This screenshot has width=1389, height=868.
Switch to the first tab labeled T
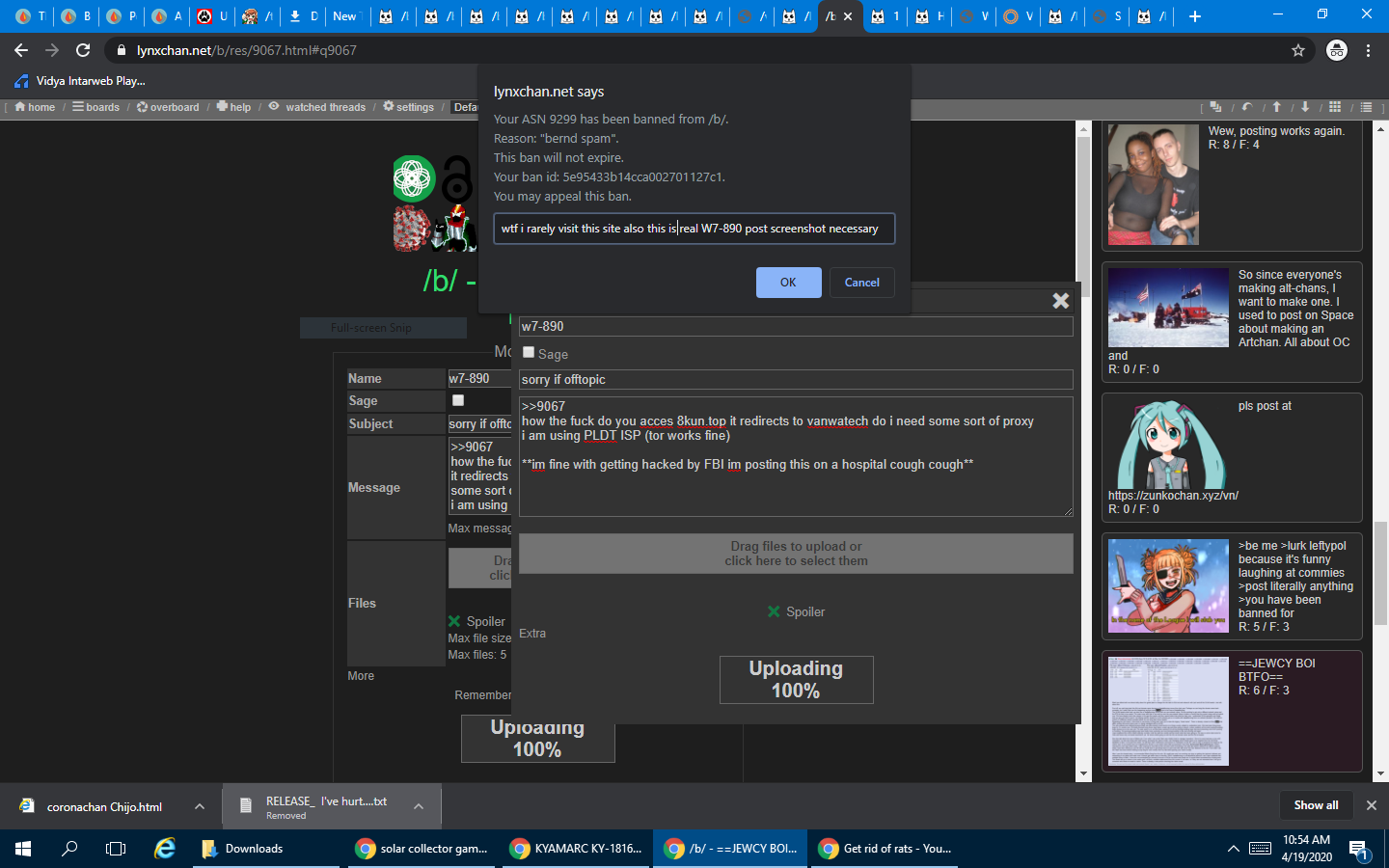point(31,16)
